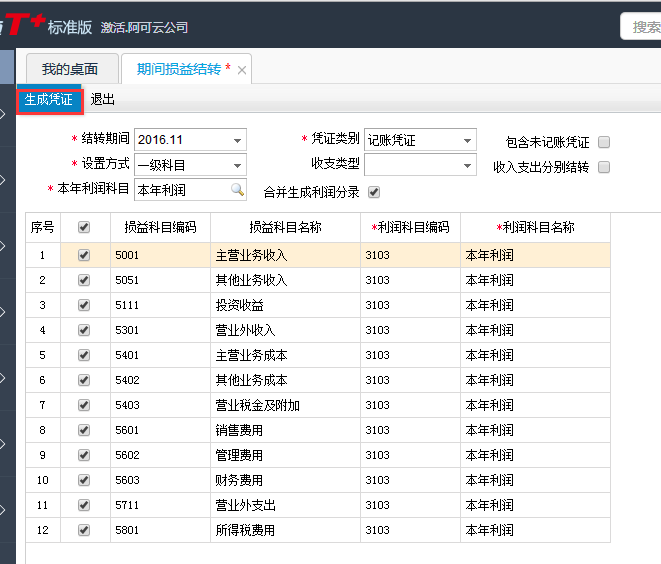Expand the 收支类型 dropdown
This screenshot has width=661, height=564.
coord(467,165)
